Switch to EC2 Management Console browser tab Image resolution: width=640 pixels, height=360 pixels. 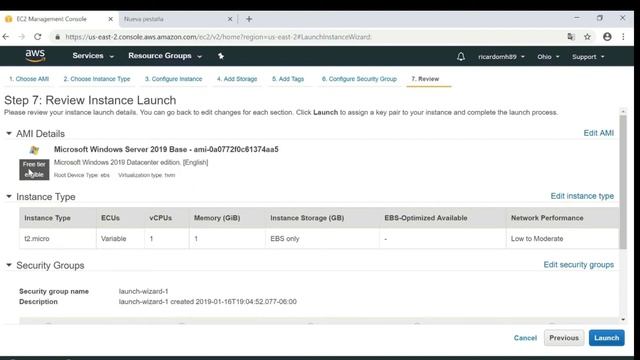(59, 19)
